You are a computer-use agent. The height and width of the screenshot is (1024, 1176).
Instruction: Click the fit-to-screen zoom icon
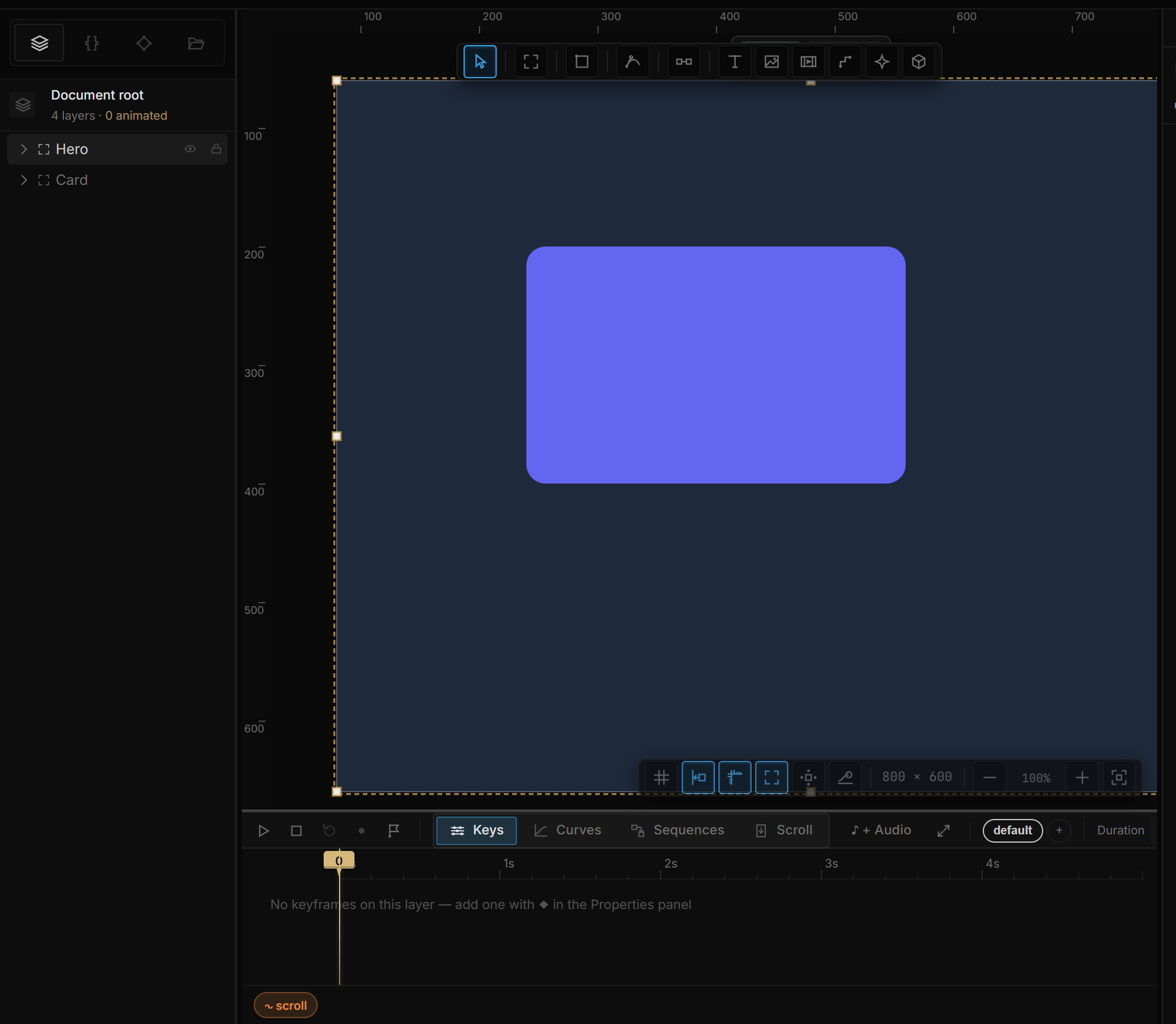(x=1119, y=777)
